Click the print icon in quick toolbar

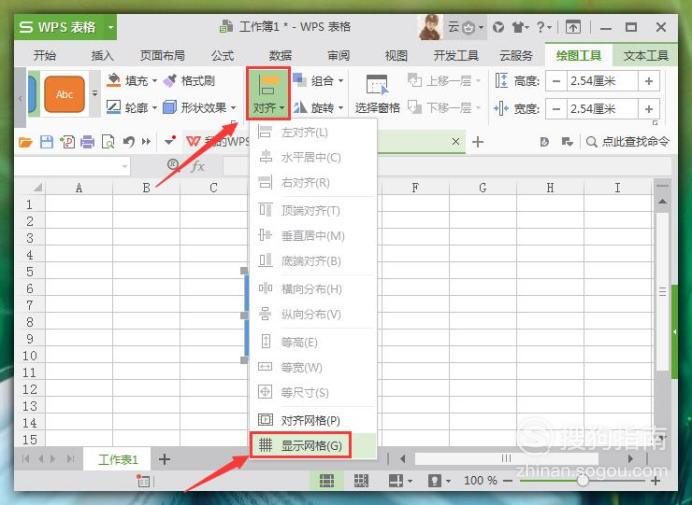point(87,142)
